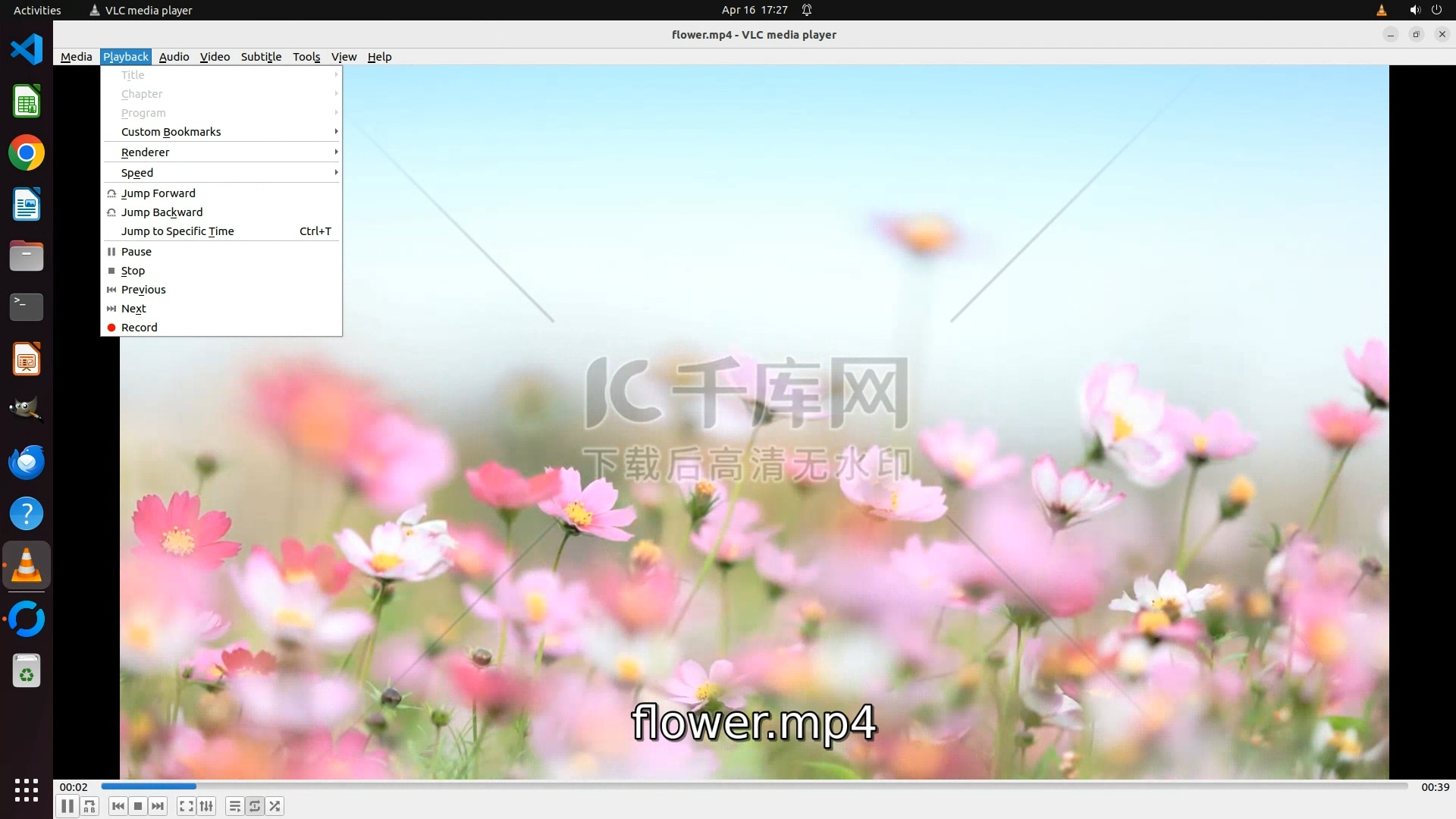Open the Subtitle menu
The image size is (1456, 819).
(261, 57)
